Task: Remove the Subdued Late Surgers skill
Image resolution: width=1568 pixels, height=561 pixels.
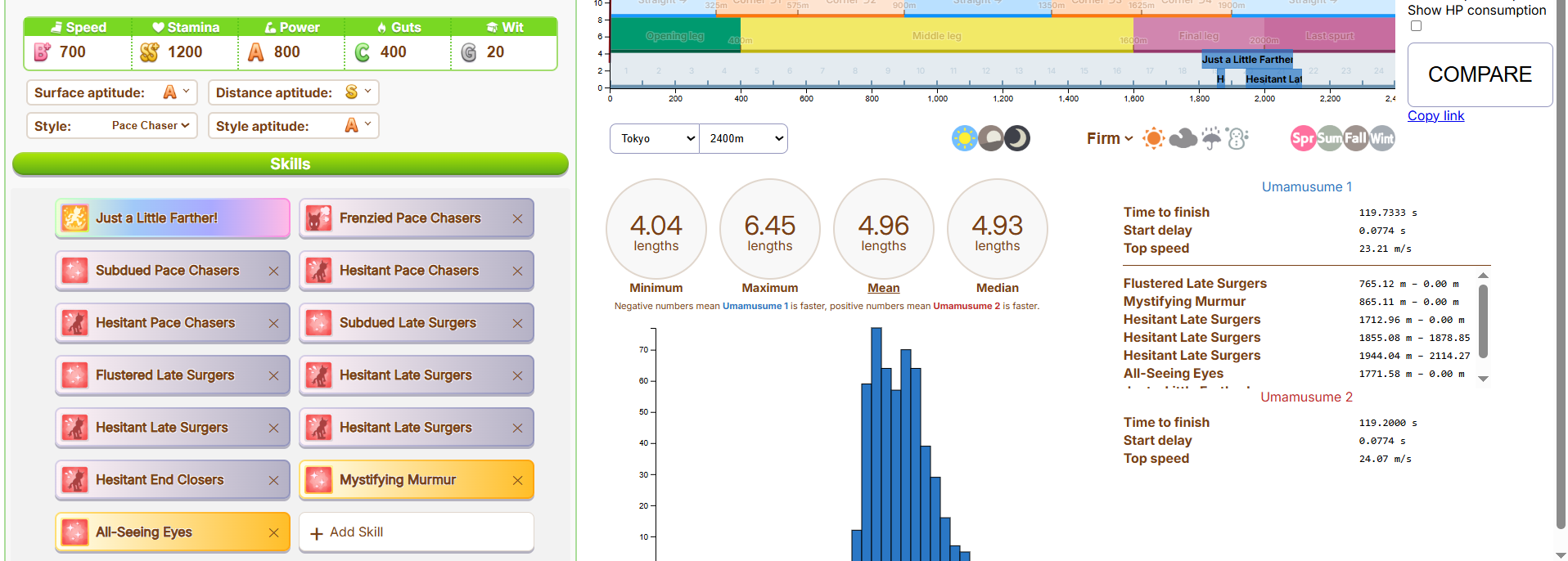Action: [x=517, y=324]
